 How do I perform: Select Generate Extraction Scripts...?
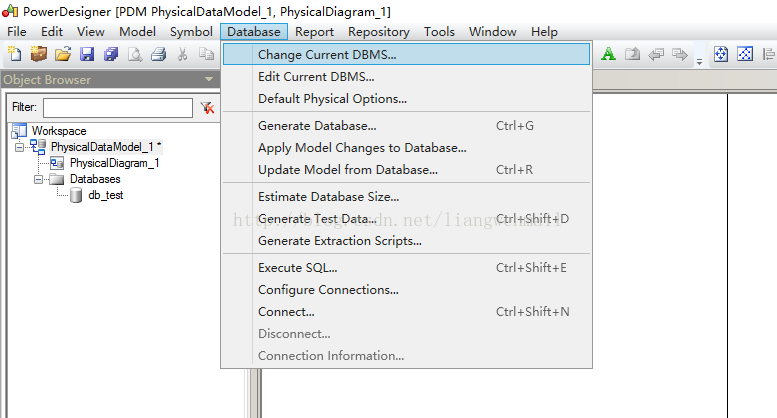click(406, 241)
